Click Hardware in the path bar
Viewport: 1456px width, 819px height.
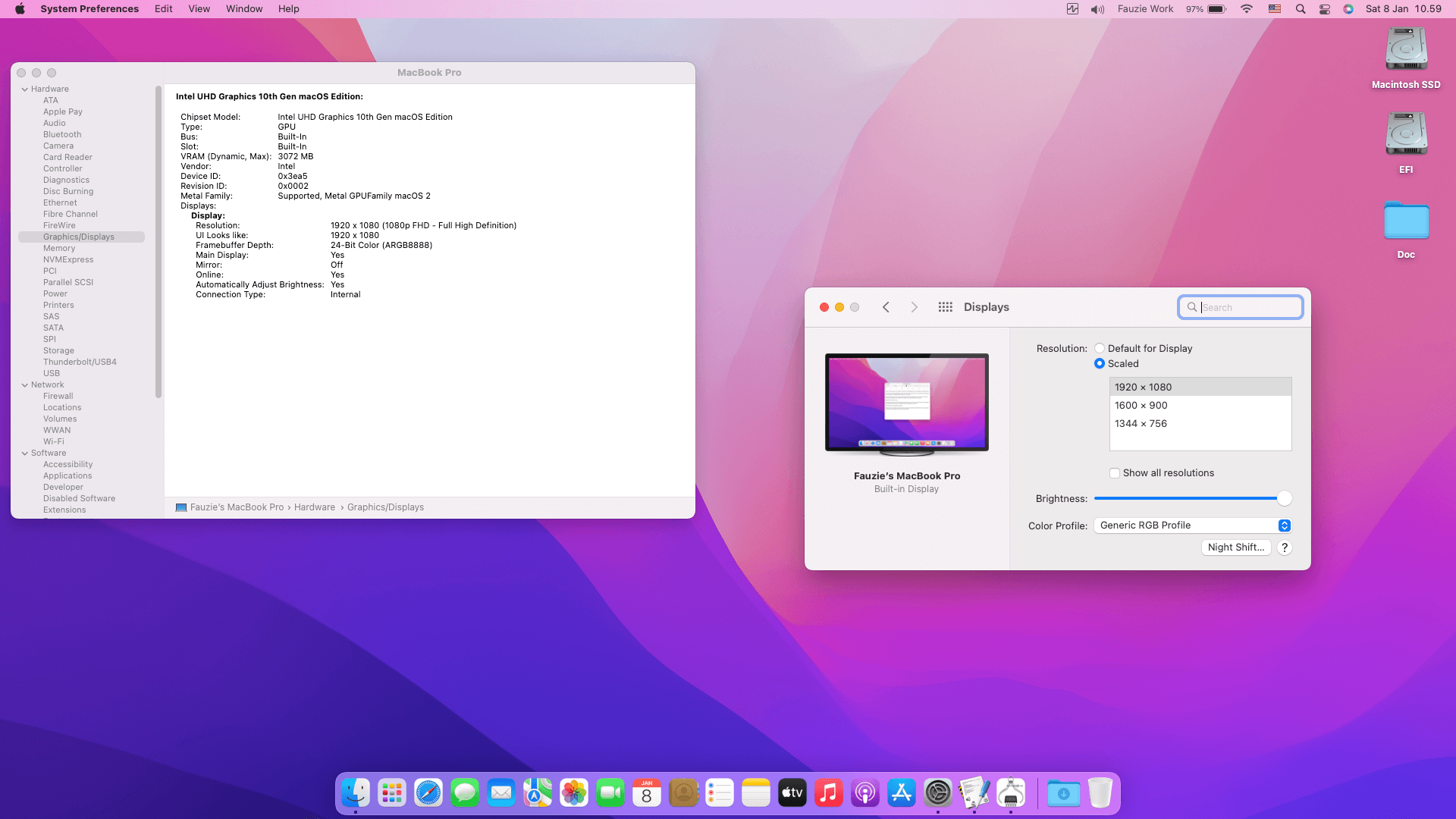click(x=315, y=507)
